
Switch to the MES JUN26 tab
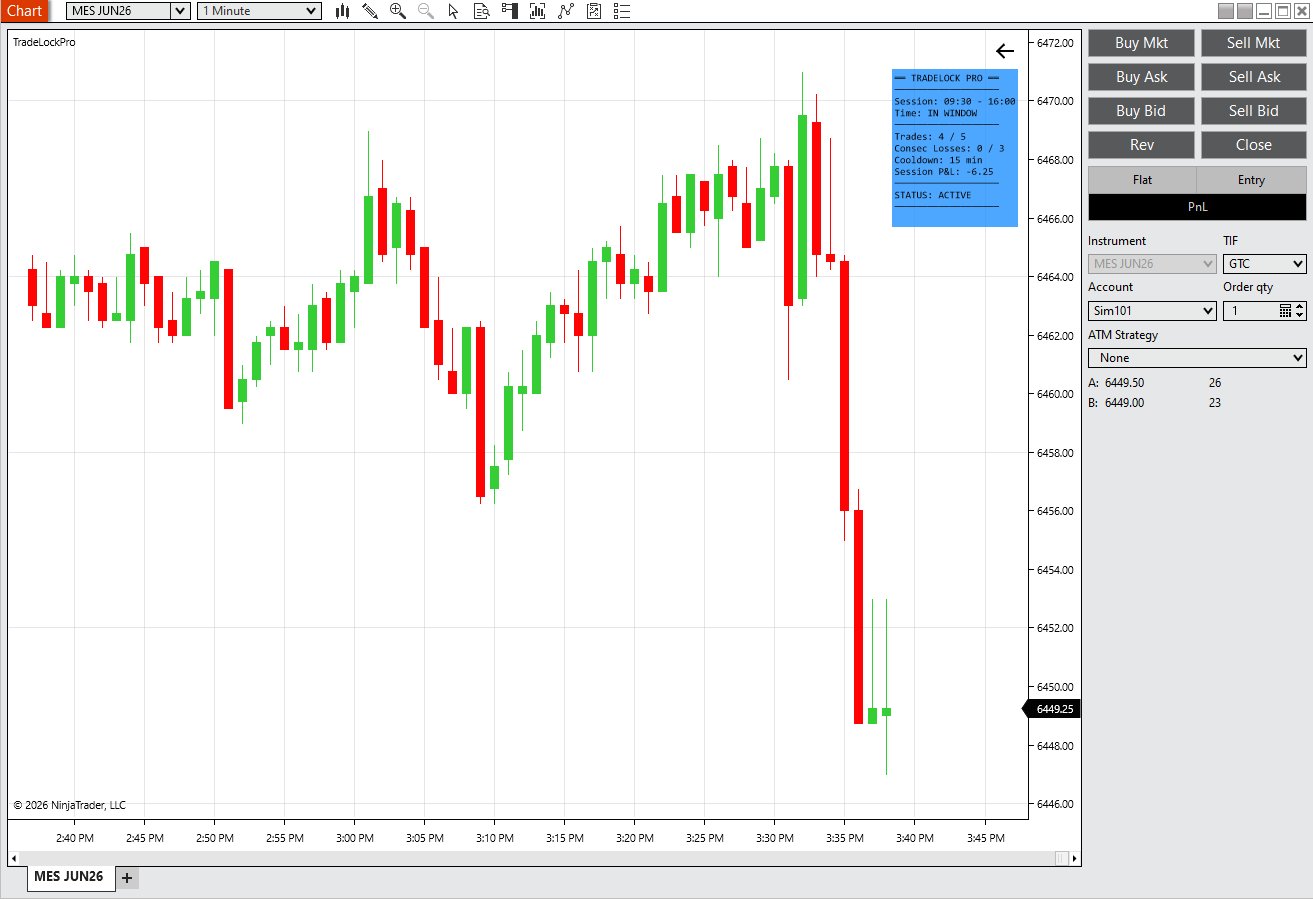coord(69,876)
